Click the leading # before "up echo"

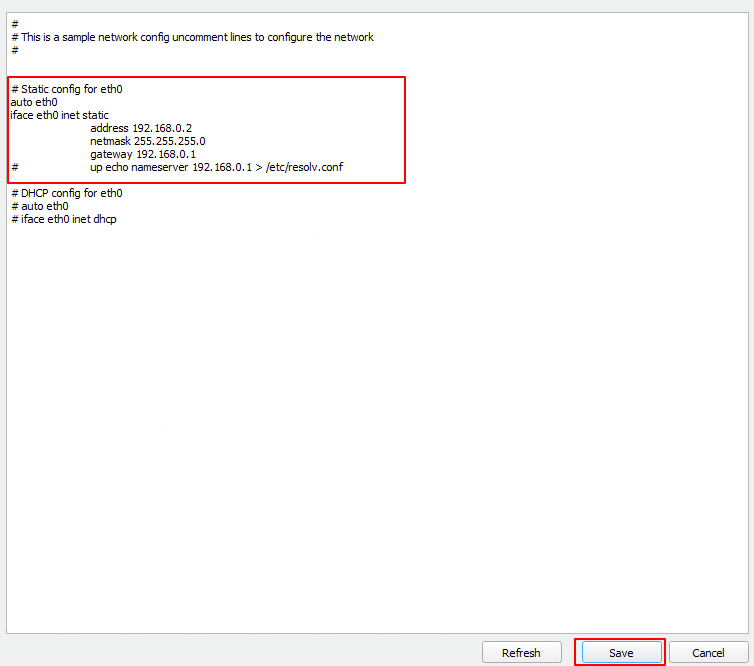click(x=15, y=167)
